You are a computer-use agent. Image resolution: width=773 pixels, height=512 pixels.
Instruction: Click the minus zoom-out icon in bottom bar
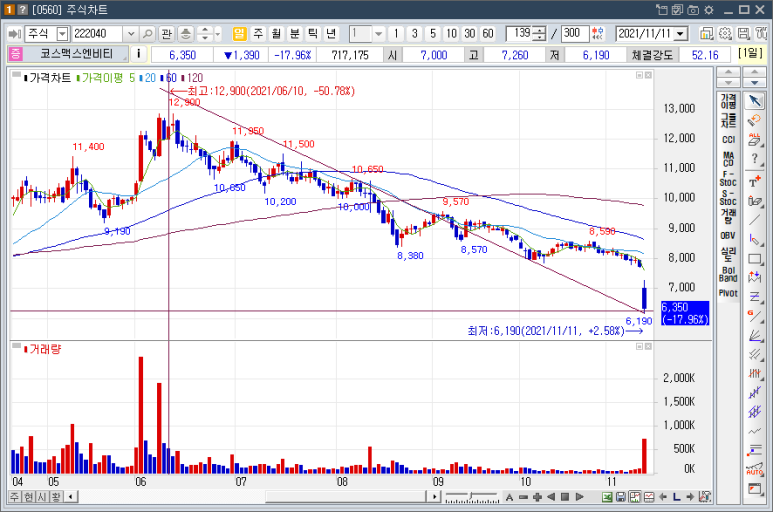pos(524,497)
